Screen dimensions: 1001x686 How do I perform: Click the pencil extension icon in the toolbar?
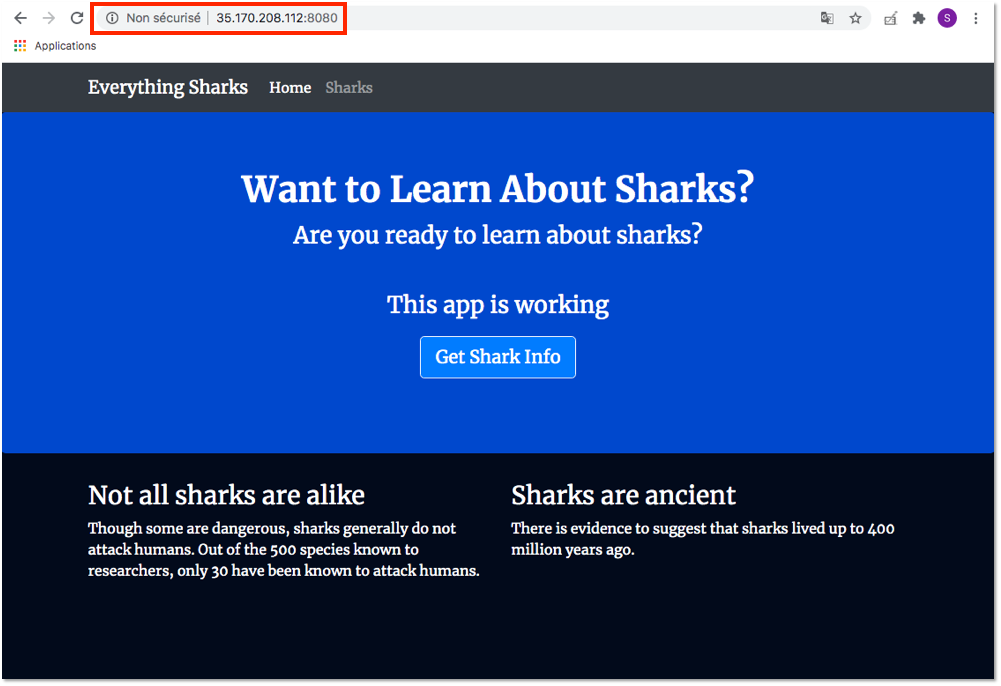(891, 19)
